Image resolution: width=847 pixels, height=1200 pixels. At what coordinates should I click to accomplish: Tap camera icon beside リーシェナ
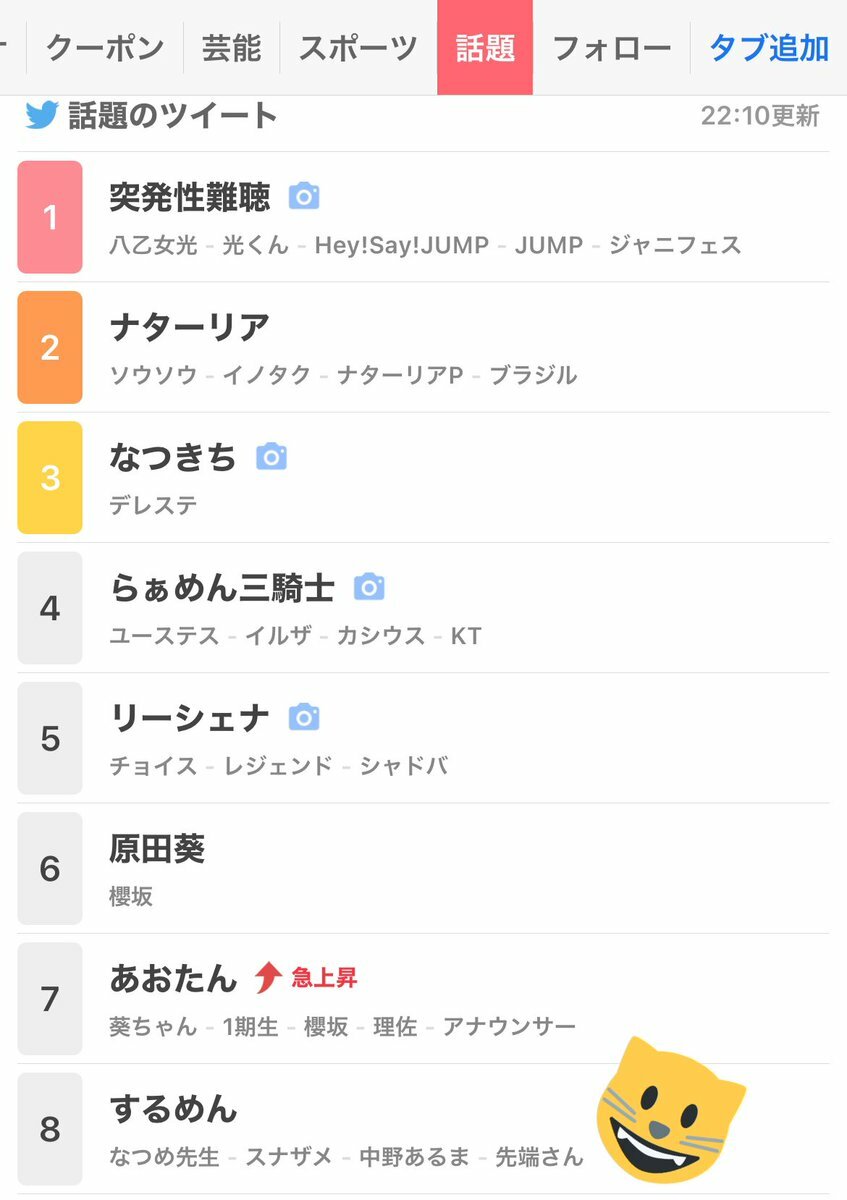tap(304, 717)
